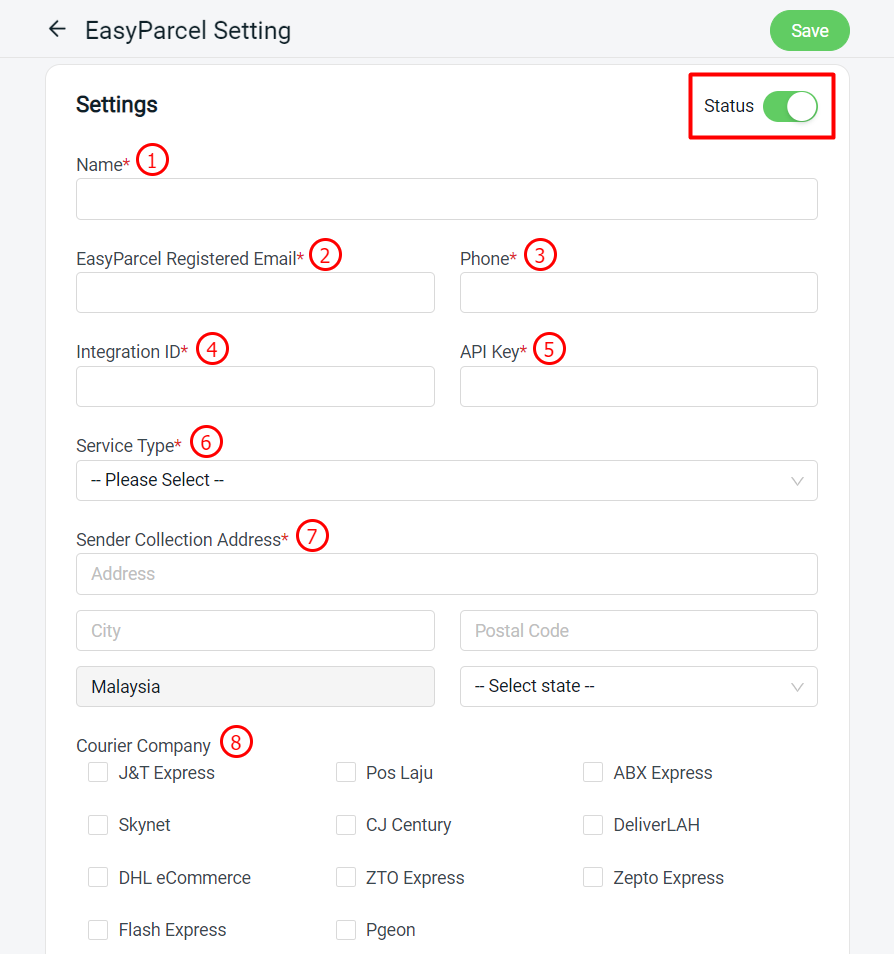Focus the EasyParcel Registered Email field
895x955 pixels.
click(255, 292)
